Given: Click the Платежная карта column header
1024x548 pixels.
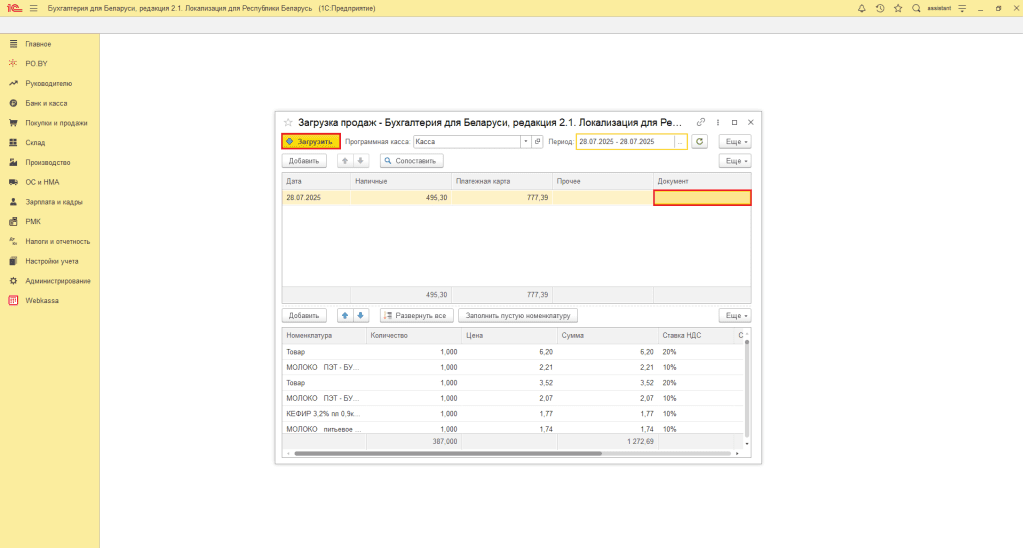Looking at the screenshot, I should pyautogui.click(x=502, y=181).
